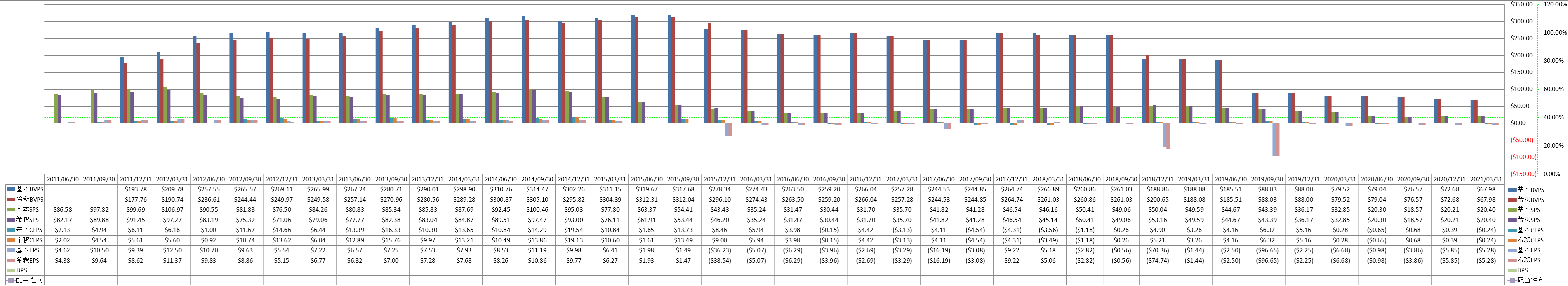Select the 2014/09/30 date column header
The image size is (1568, 286).
pos(537,180)
